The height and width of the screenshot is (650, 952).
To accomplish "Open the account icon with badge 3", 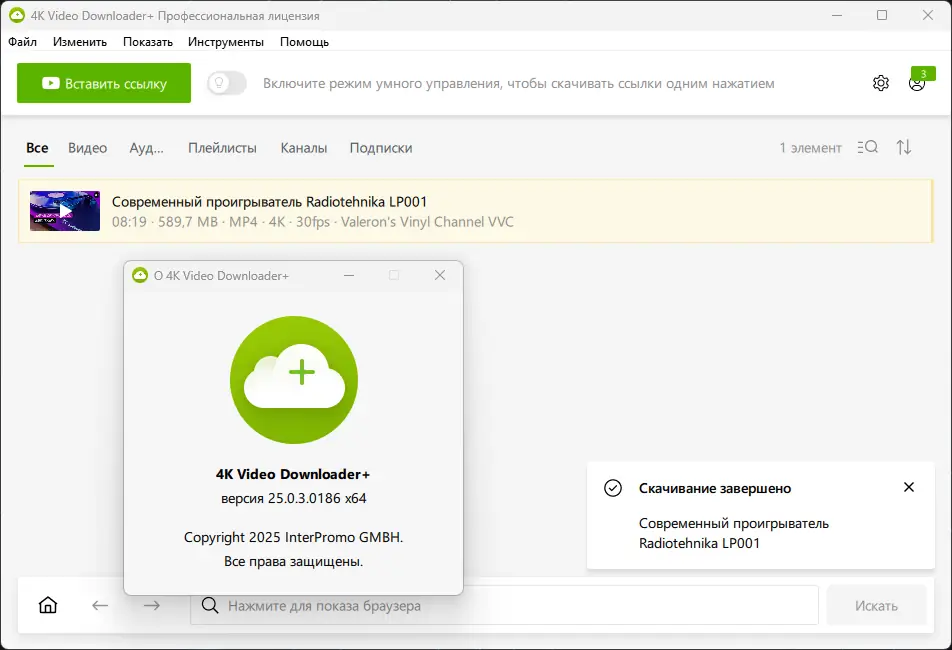I will click(x=917, y=83).
